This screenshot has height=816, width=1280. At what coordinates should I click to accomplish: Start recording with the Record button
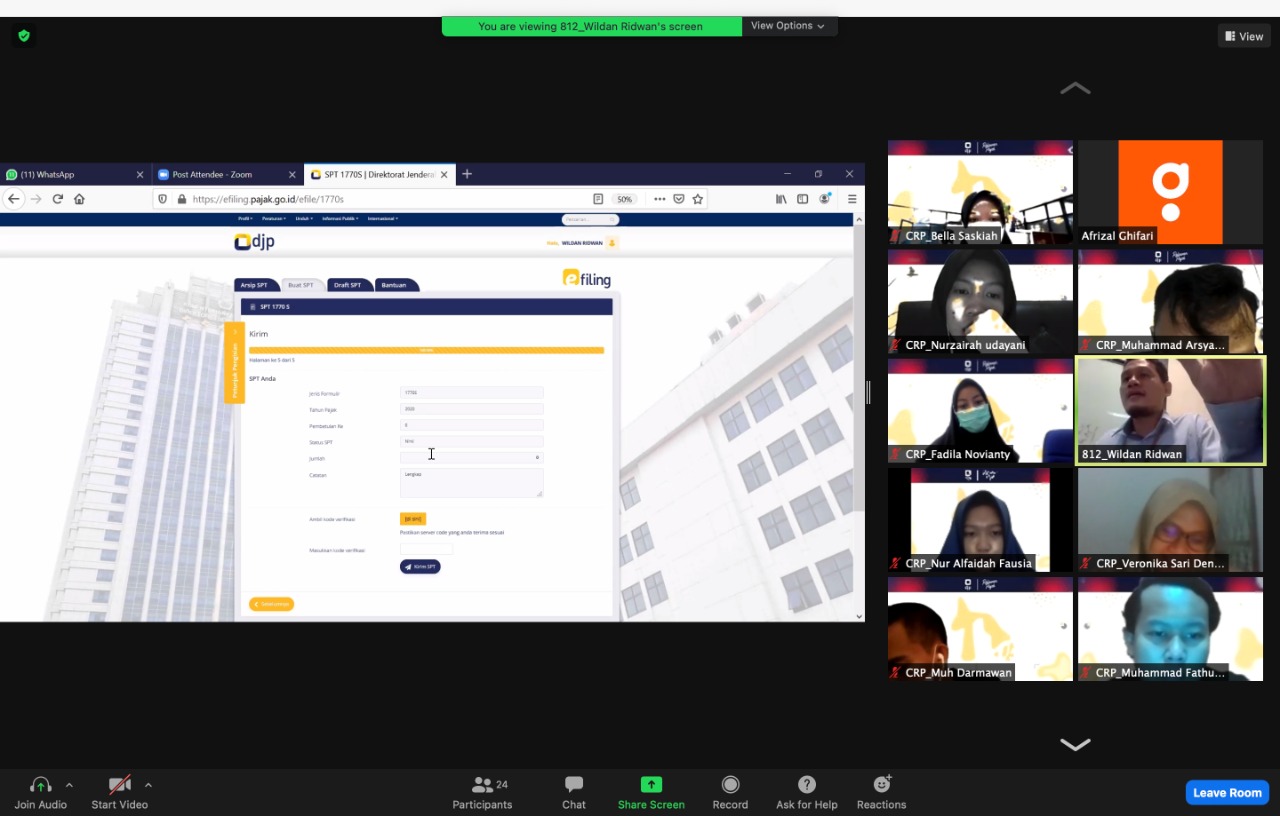tap(730, 786)
